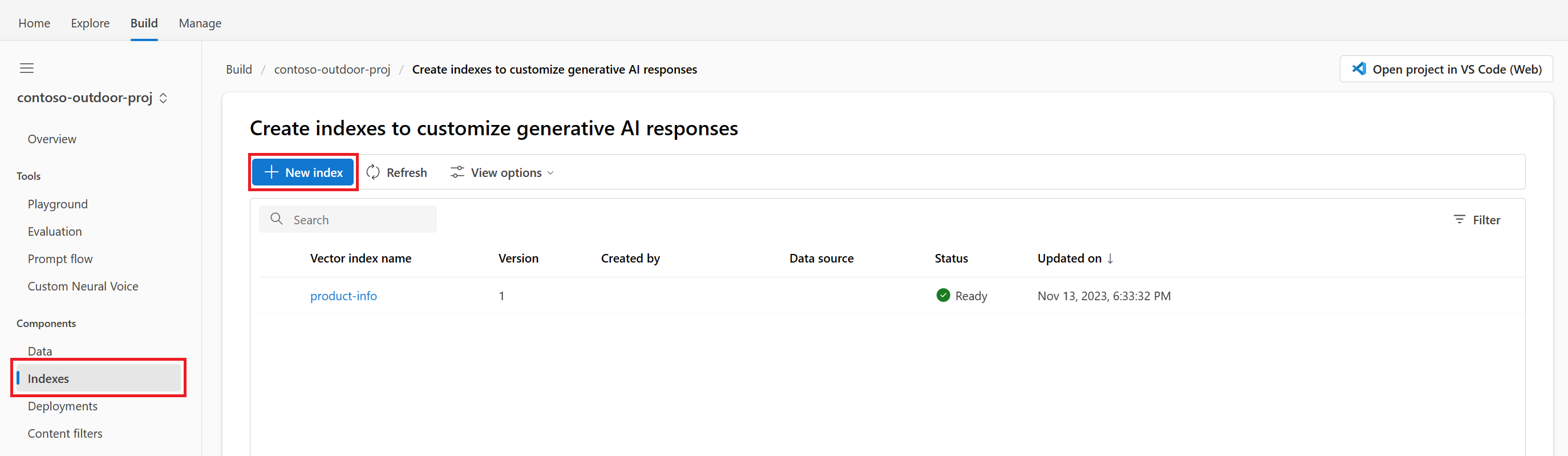Select Custom Neural Voice
This screenshot has height=456, width=1568.
pyautogui.click(x=83, y=286)
